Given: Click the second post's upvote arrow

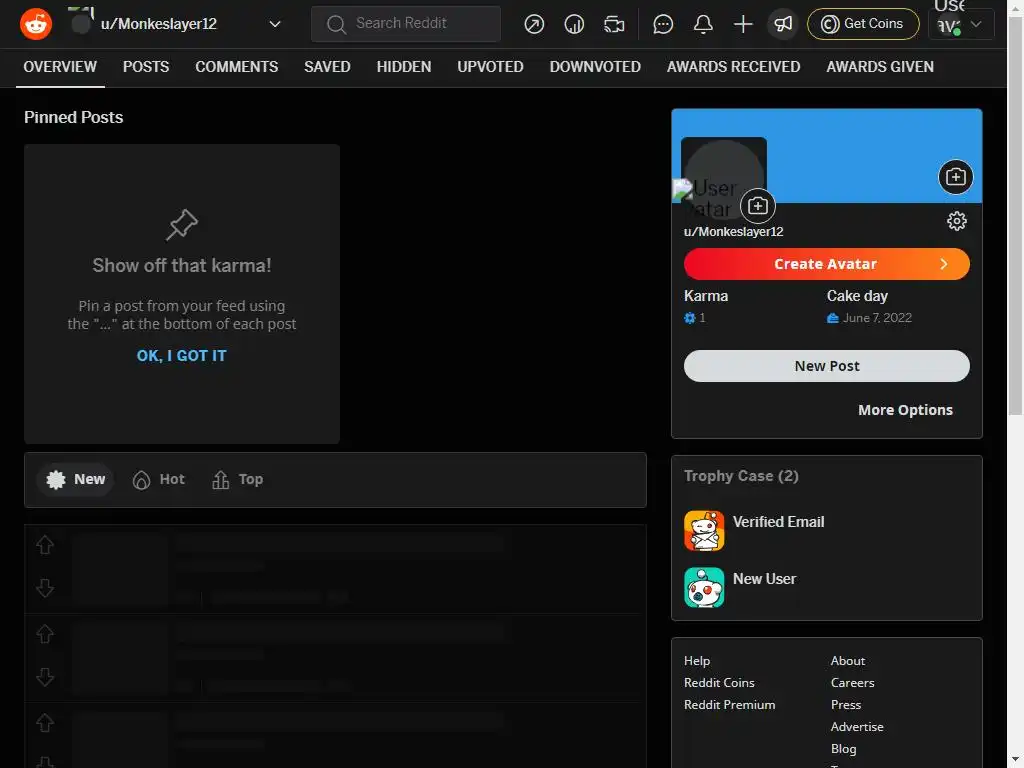Looking at the screenshot, I should 44,633.
